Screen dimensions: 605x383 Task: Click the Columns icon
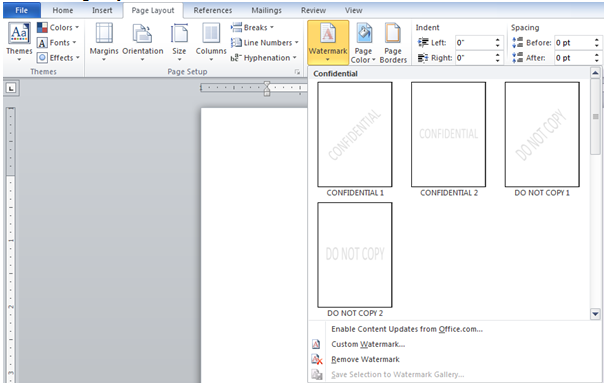tap(211, 34)
